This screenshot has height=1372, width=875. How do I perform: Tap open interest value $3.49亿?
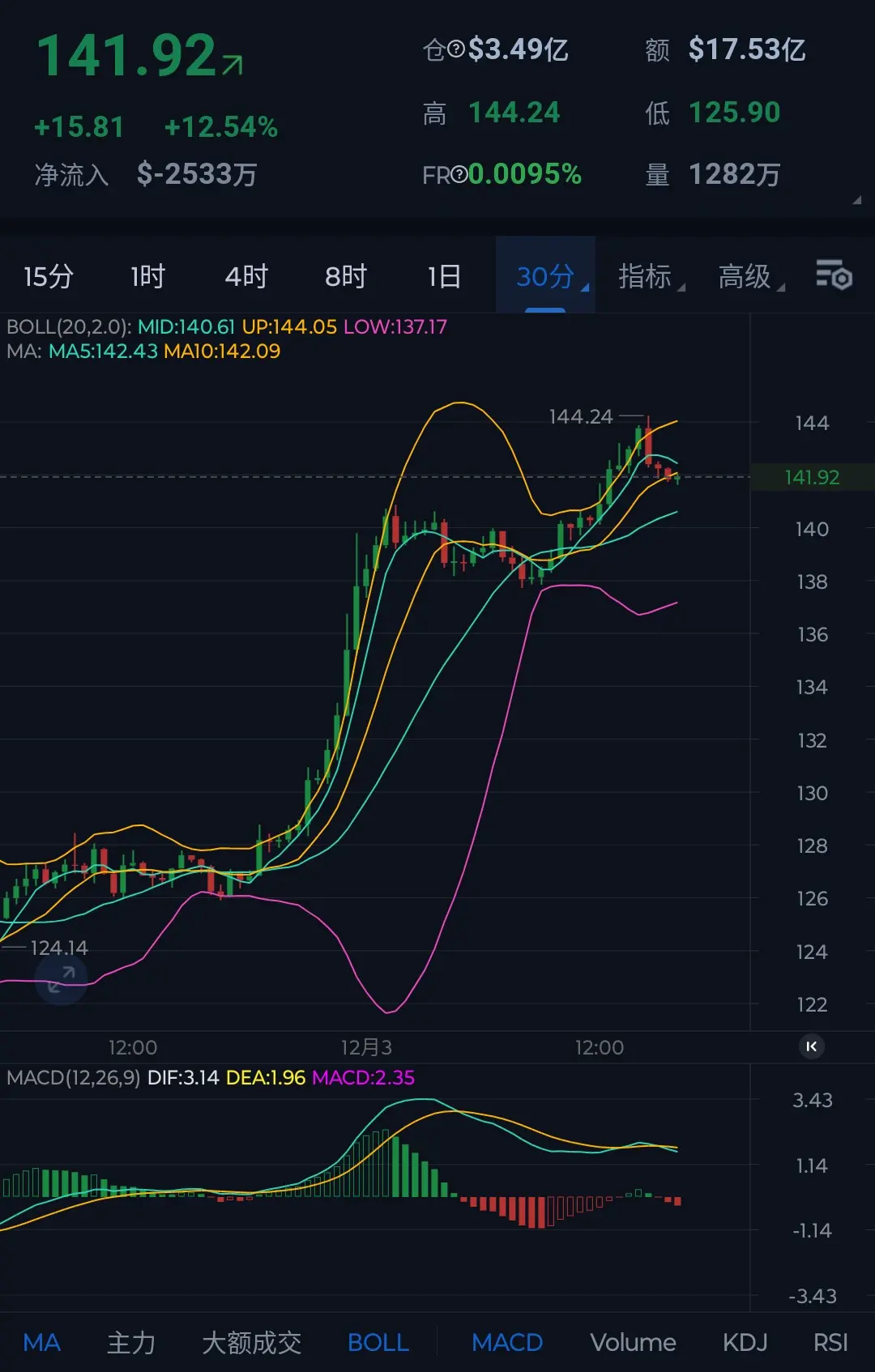[x=519, y=50]
